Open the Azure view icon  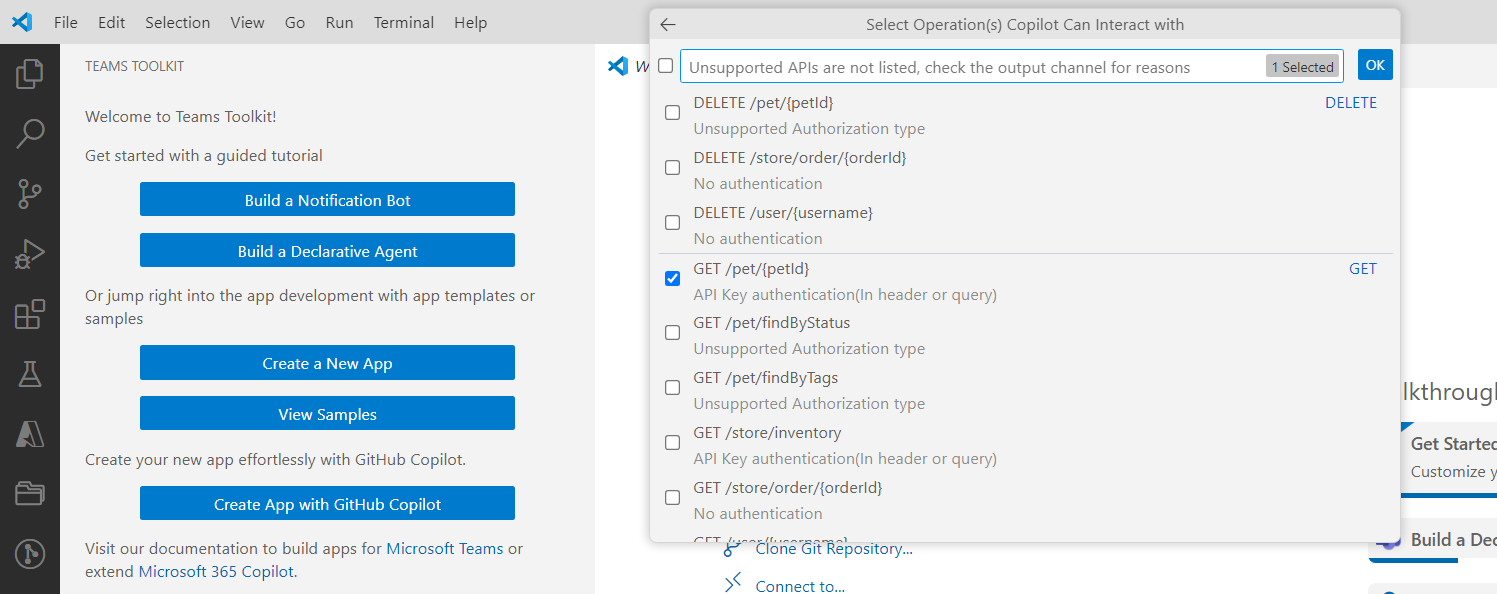(x=30, y=434)
